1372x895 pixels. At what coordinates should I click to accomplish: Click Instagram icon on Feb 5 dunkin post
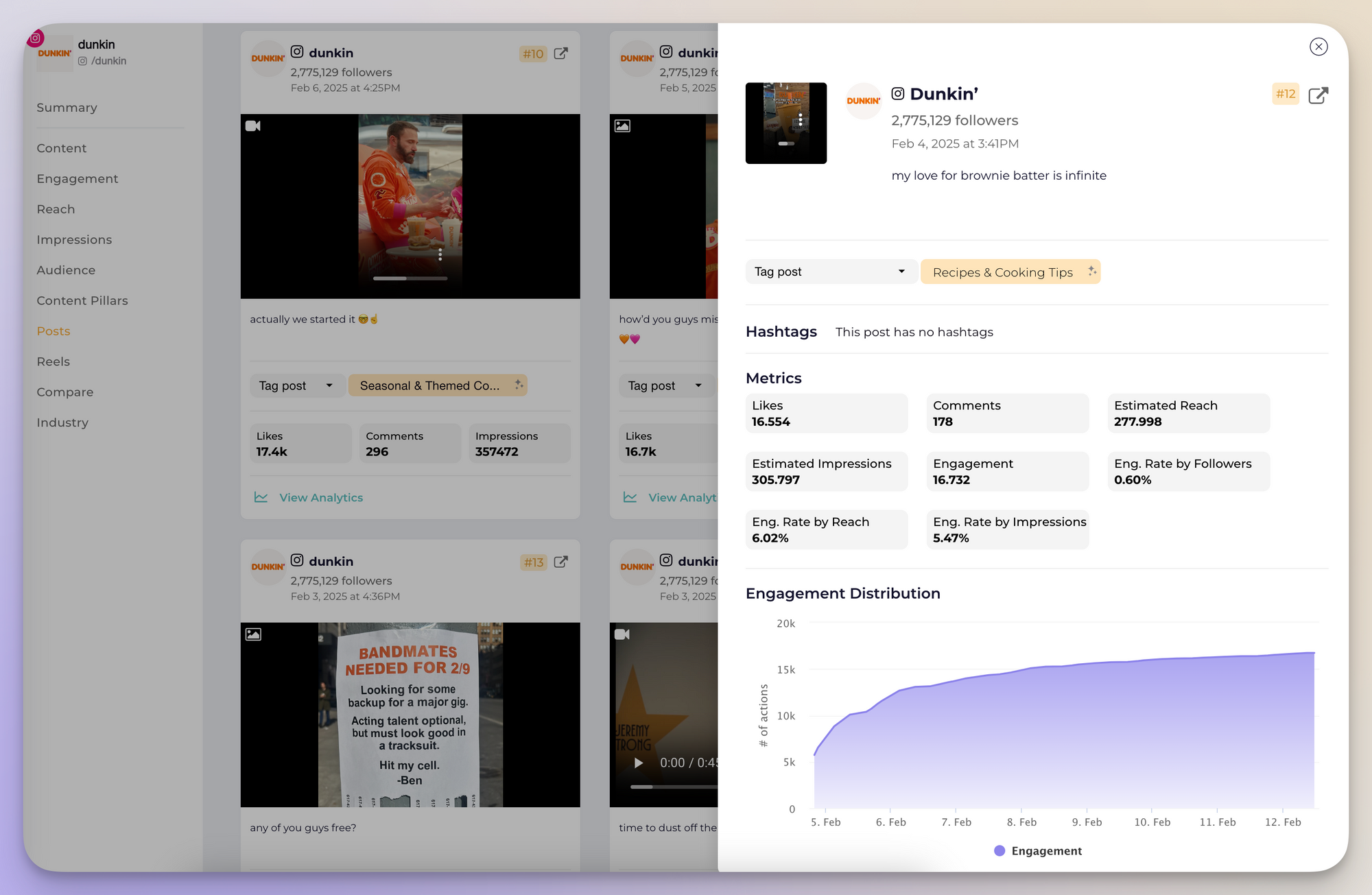666,51
